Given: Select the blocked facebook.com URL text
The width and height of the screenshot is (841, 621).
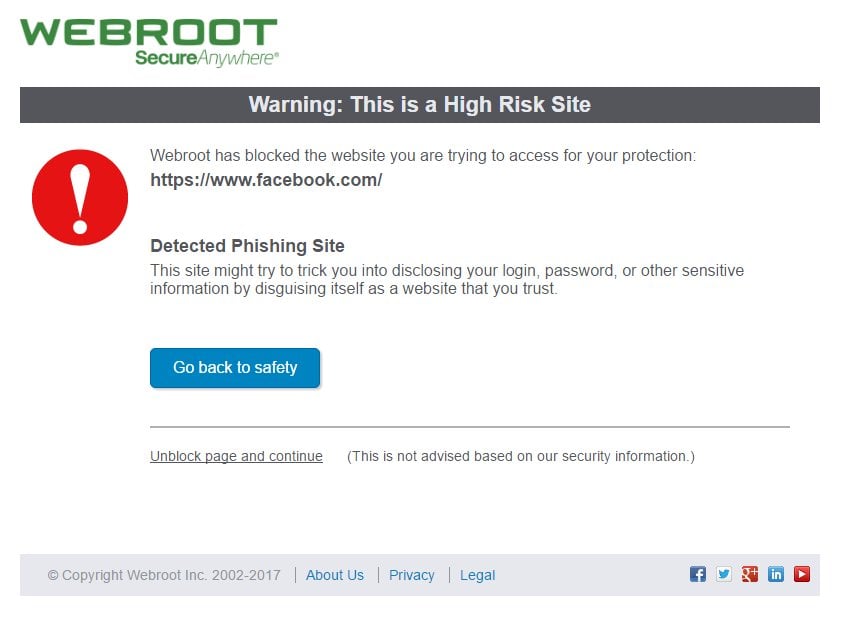Looking at the screenshot, I should pos(266,180).
